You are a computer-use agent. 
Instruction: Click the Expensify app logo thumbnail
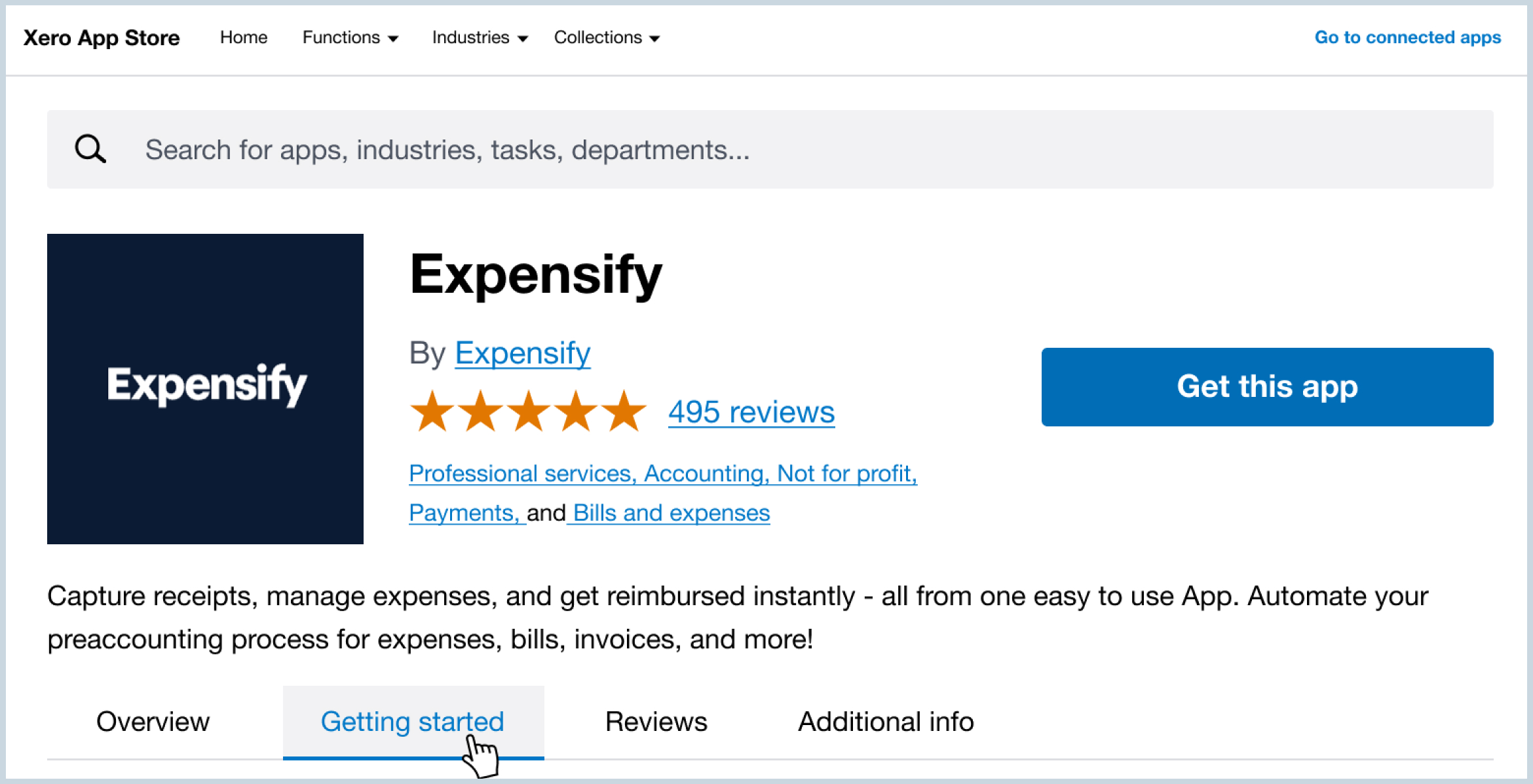[x=205, y=389]
